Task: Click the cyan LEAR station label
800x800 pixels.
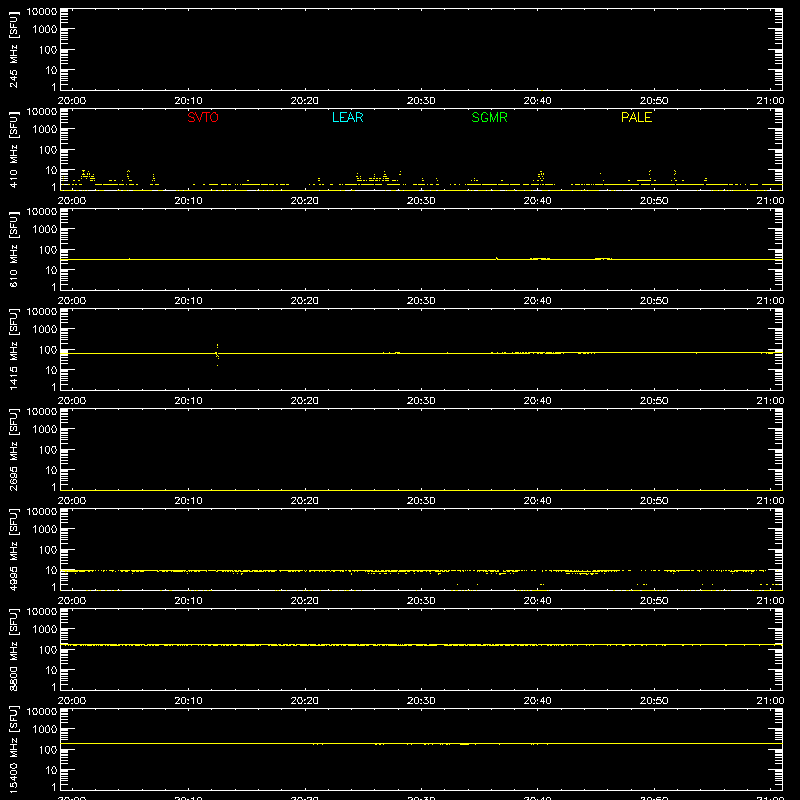Action: (347, 117)
